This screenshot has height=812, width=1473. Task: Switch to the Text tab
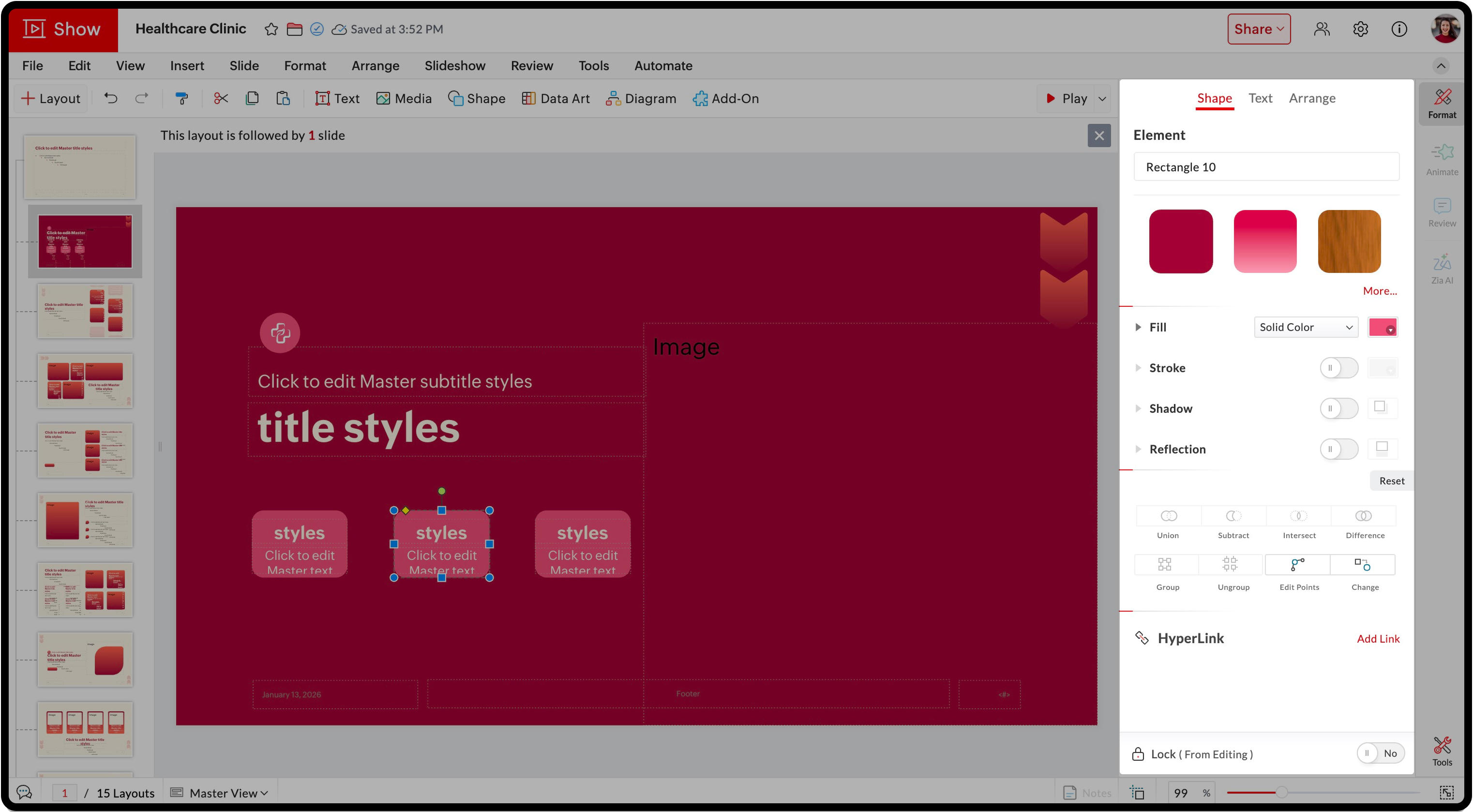coord(1260,98)
